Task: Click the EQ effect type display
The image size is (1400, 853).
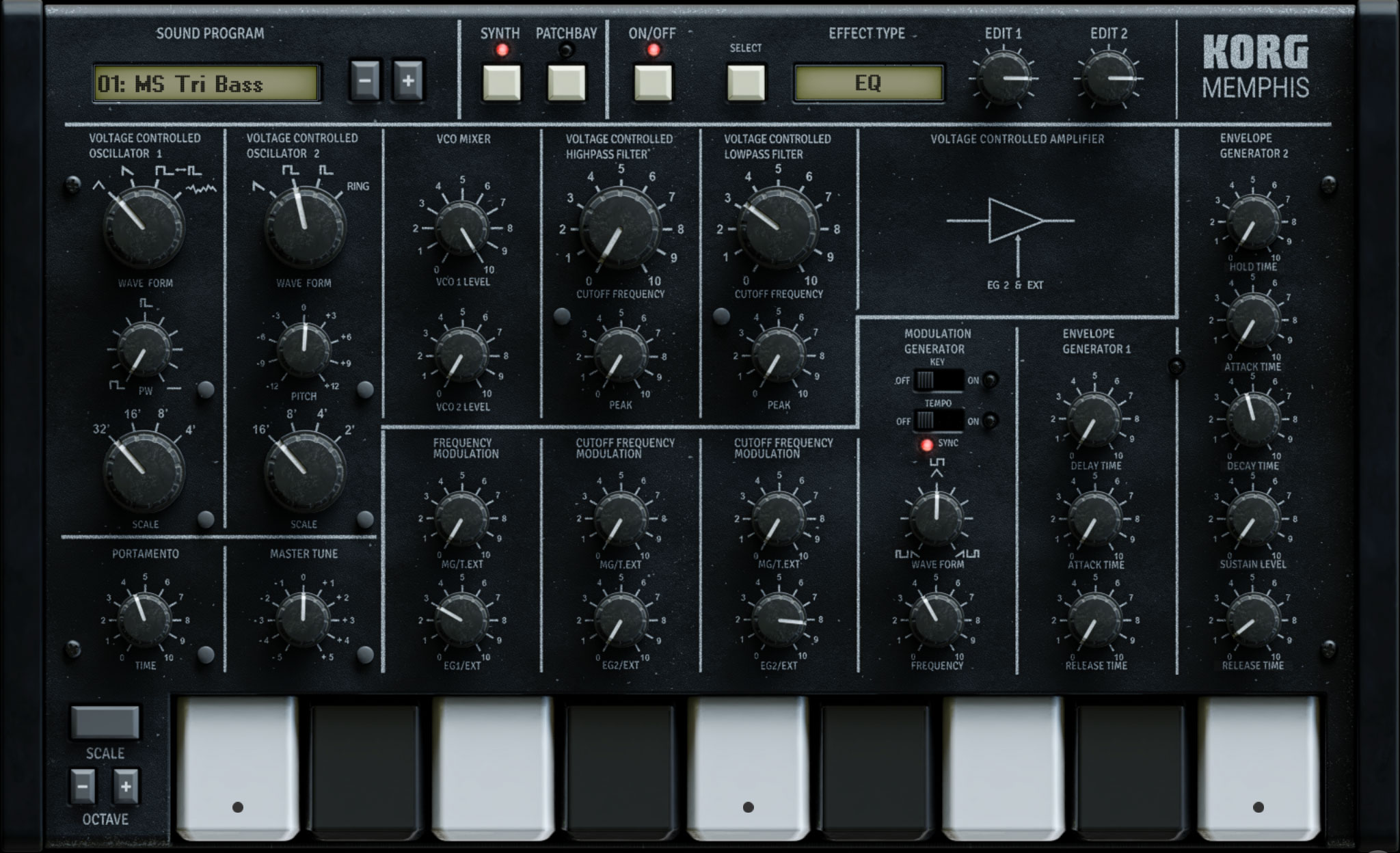Action: coord(868,83)
